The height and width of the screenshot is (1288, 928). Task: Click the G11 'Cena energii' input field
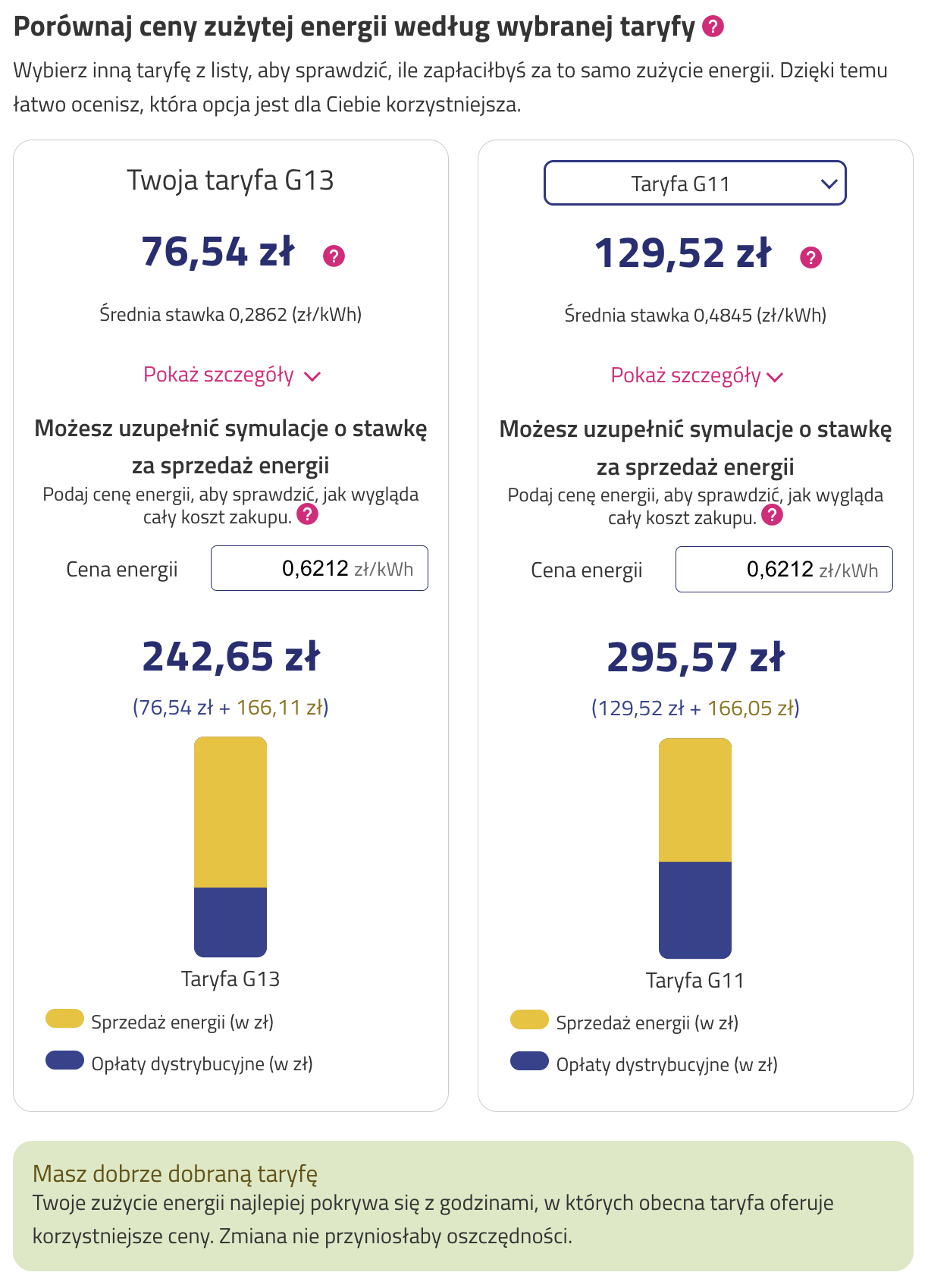784,569
